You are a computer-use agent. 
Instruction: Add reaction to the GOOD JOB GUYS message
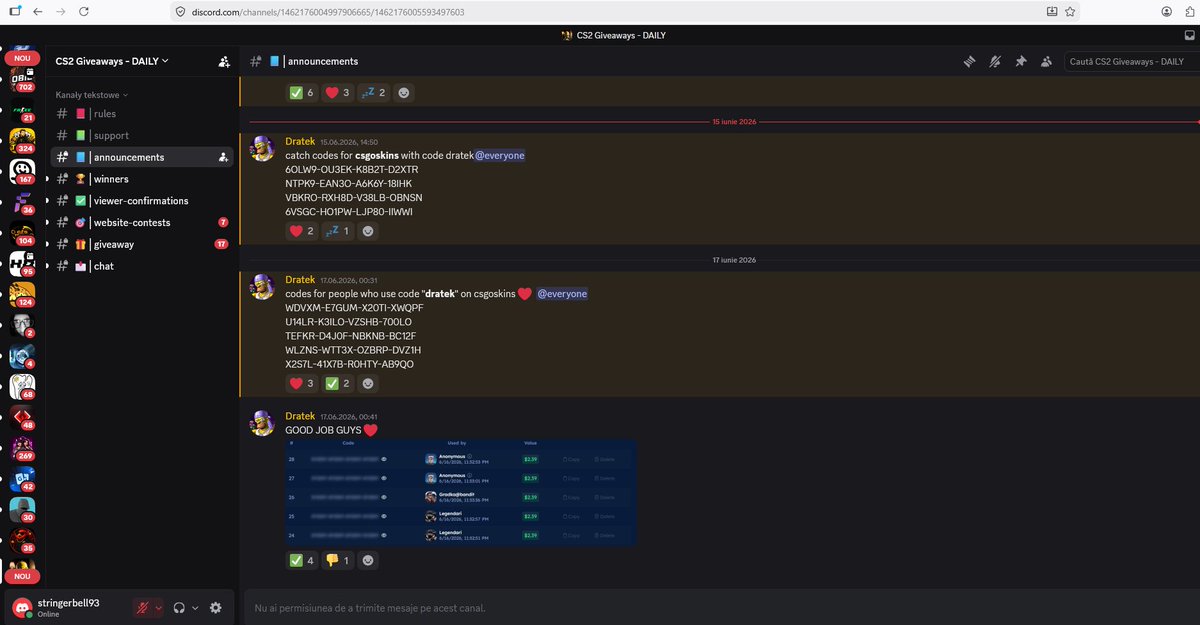coord(369,561)
